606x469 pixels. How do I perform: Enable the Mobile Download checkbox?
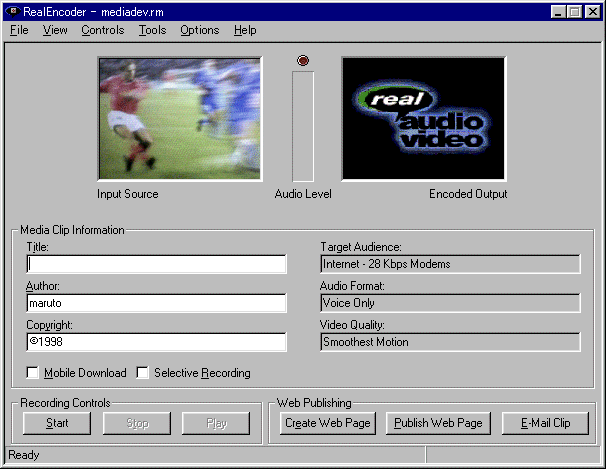tap(32, 373)
